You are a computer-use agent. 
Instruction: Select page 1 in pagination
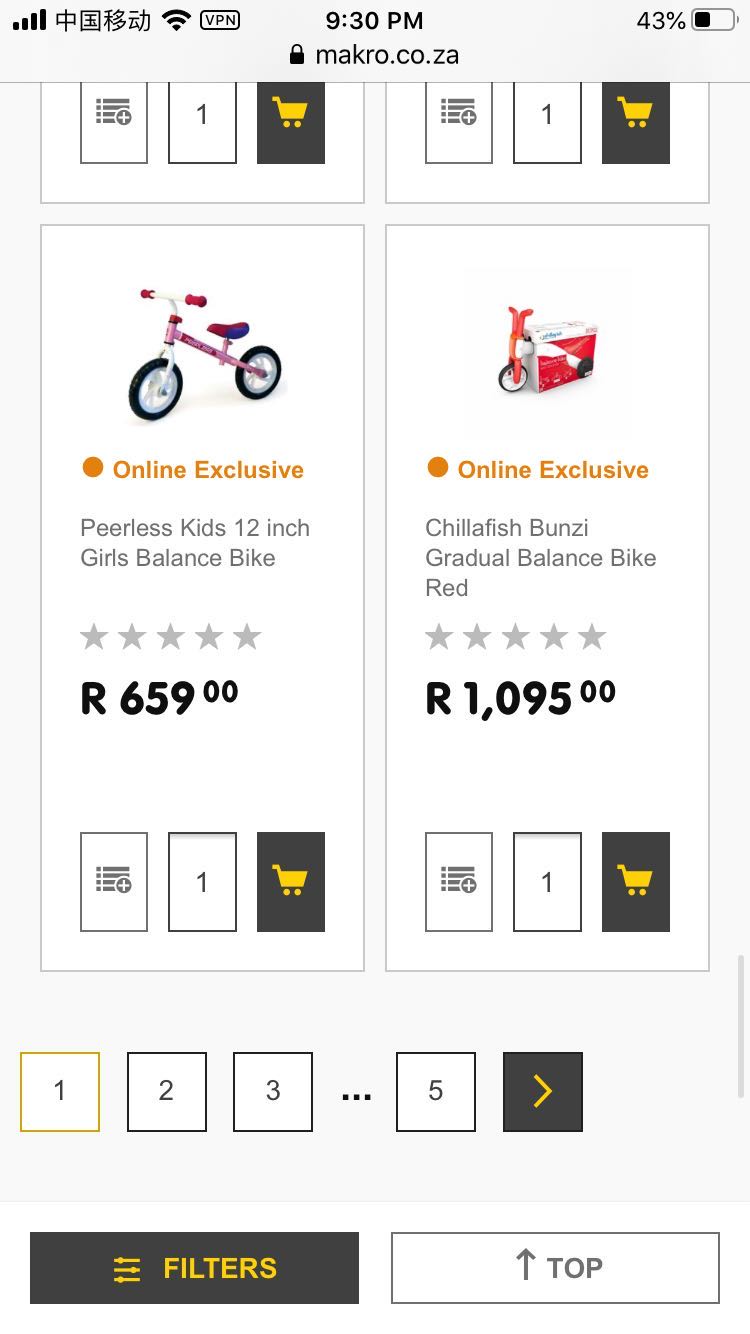coord(60,1091)
